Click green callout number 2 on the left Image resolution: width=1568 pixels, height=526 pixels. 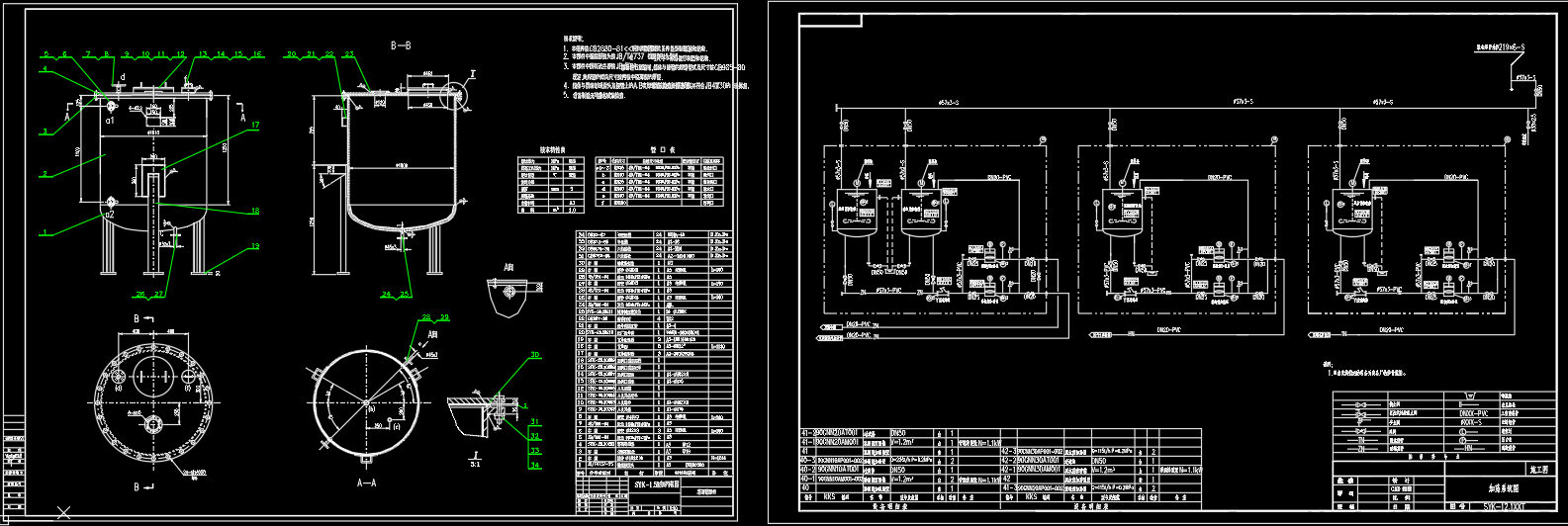coord(44,174)
